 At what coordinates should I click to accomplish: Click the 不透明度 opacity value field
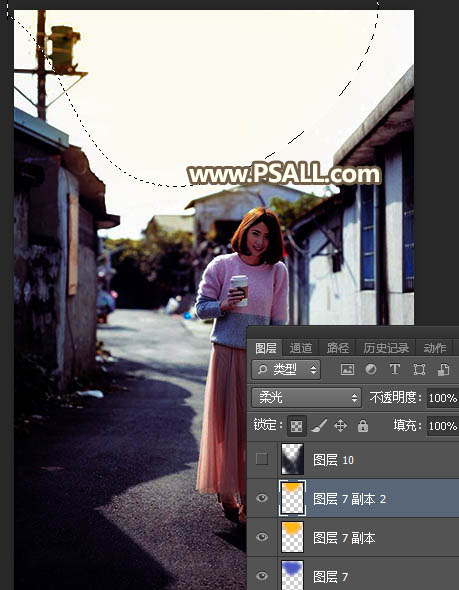[442, 398]
